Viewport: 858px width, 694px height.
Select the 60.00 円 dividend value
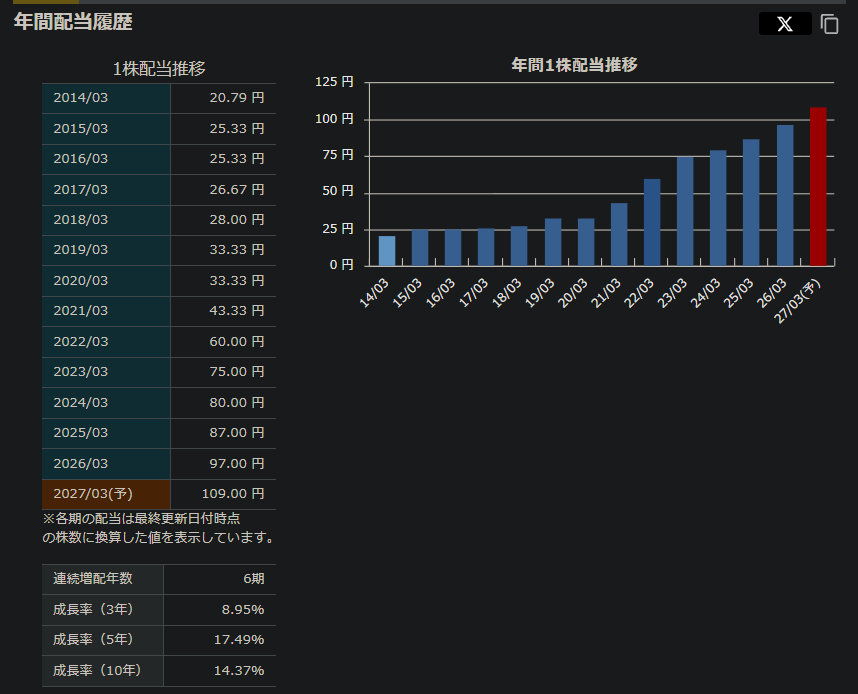tap(237, 342)
